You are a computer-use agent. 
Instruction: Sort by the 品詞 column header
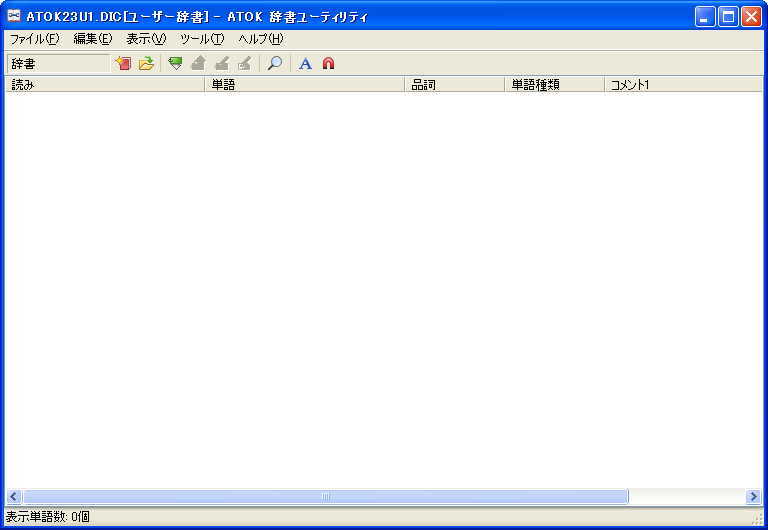coord(455,85)
